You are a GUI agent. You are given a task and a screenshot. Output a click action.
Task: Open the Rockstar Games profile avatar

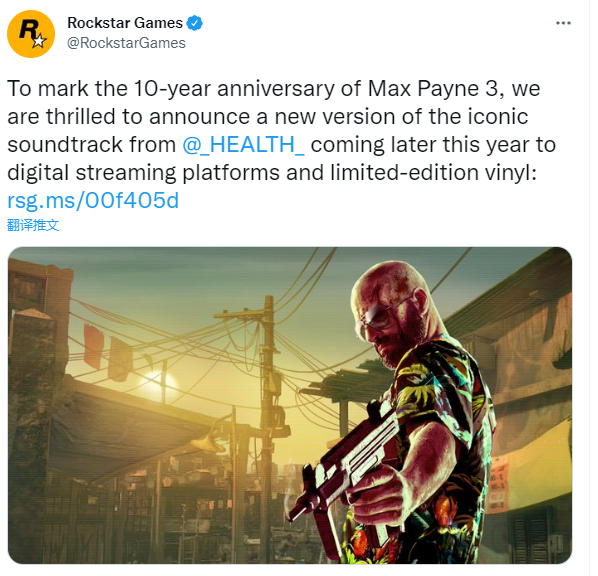(31, 34)
